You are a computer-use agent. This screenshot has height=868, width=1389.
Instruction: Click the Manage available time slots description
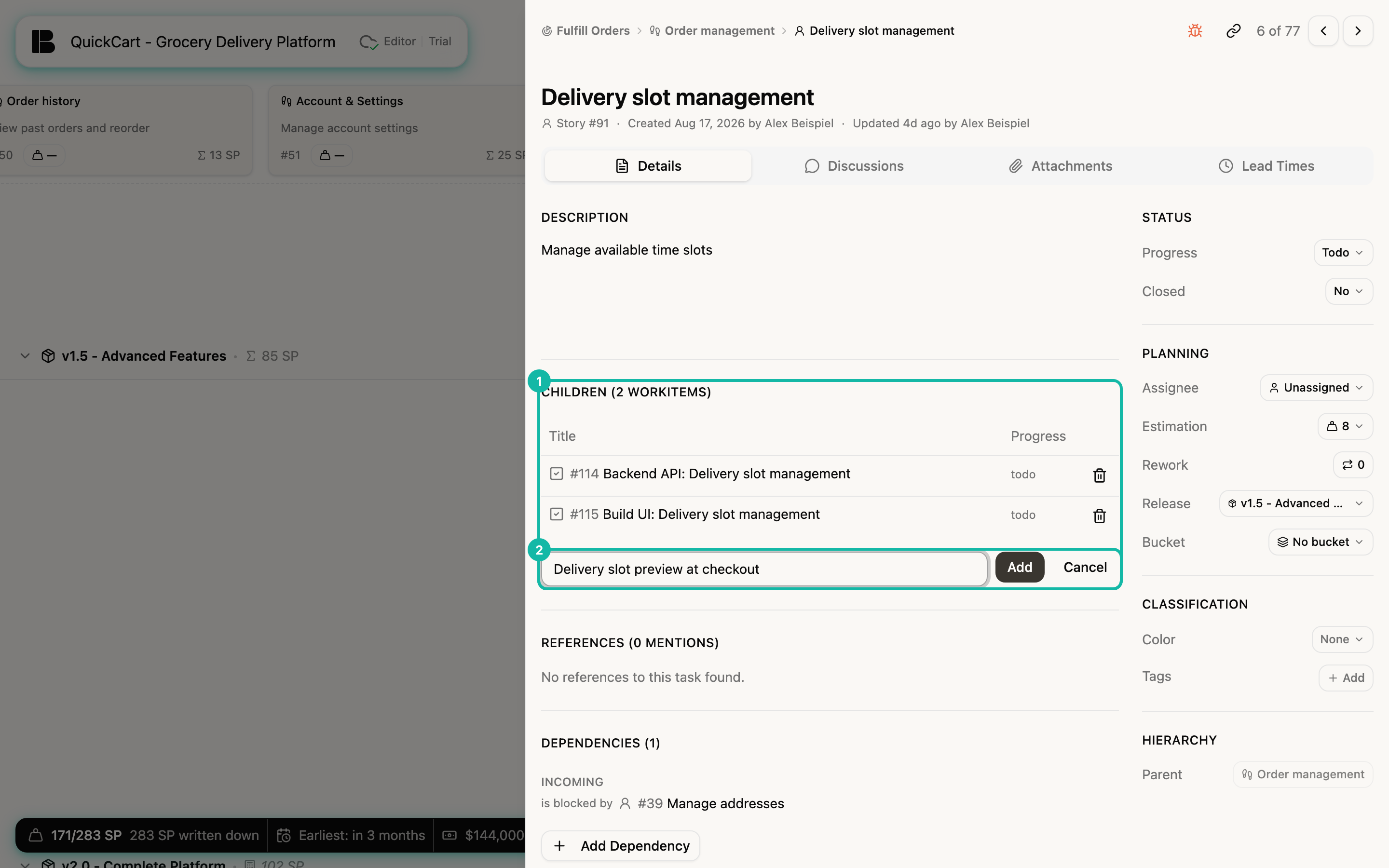626,250
